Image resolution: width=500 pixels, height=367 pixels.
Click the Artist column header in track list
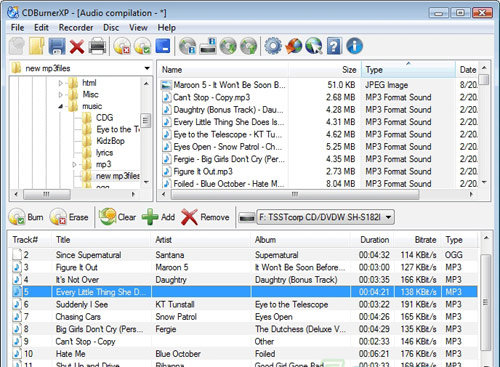[x=201, y=240]
